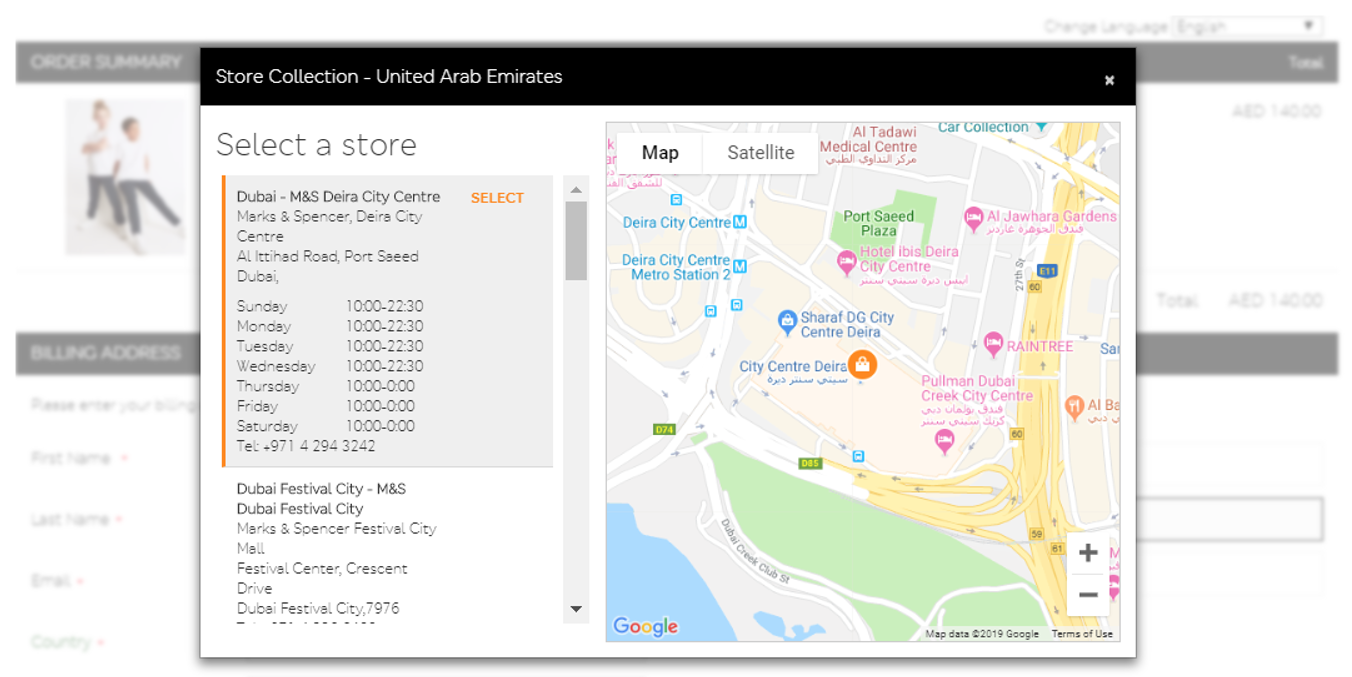This screenshot has height=677, width=1352.
Task: Click product thumbnail in the order summary
Action: 125,177
